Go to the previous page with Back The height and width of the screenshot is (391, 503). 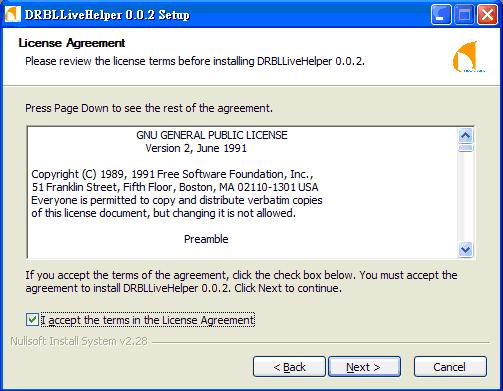(x=289, y=367)
